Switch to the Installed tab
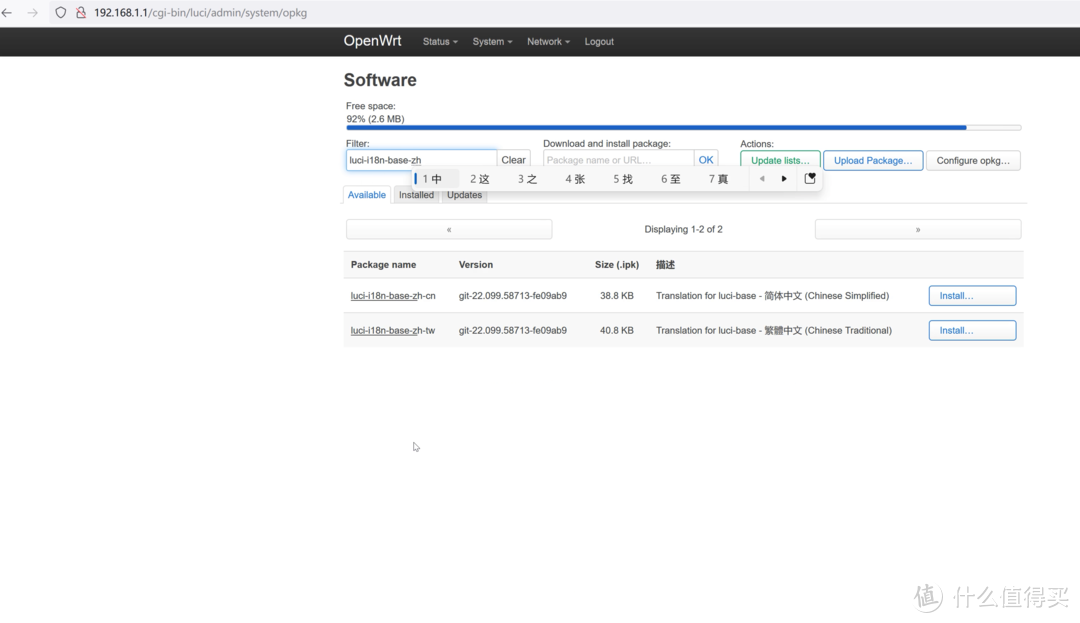Viewport: 1080px width, 623px height. click(416, 195)
